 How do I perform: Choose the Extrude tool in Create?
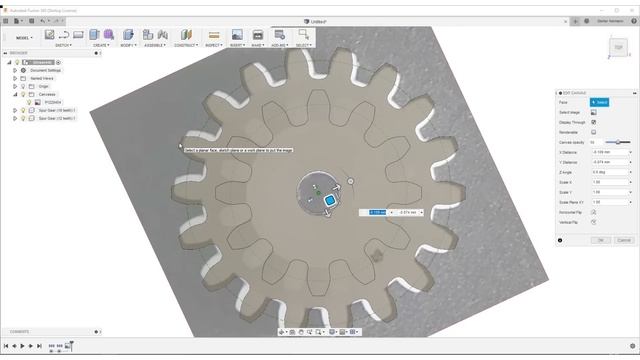[x=94, y=35]
